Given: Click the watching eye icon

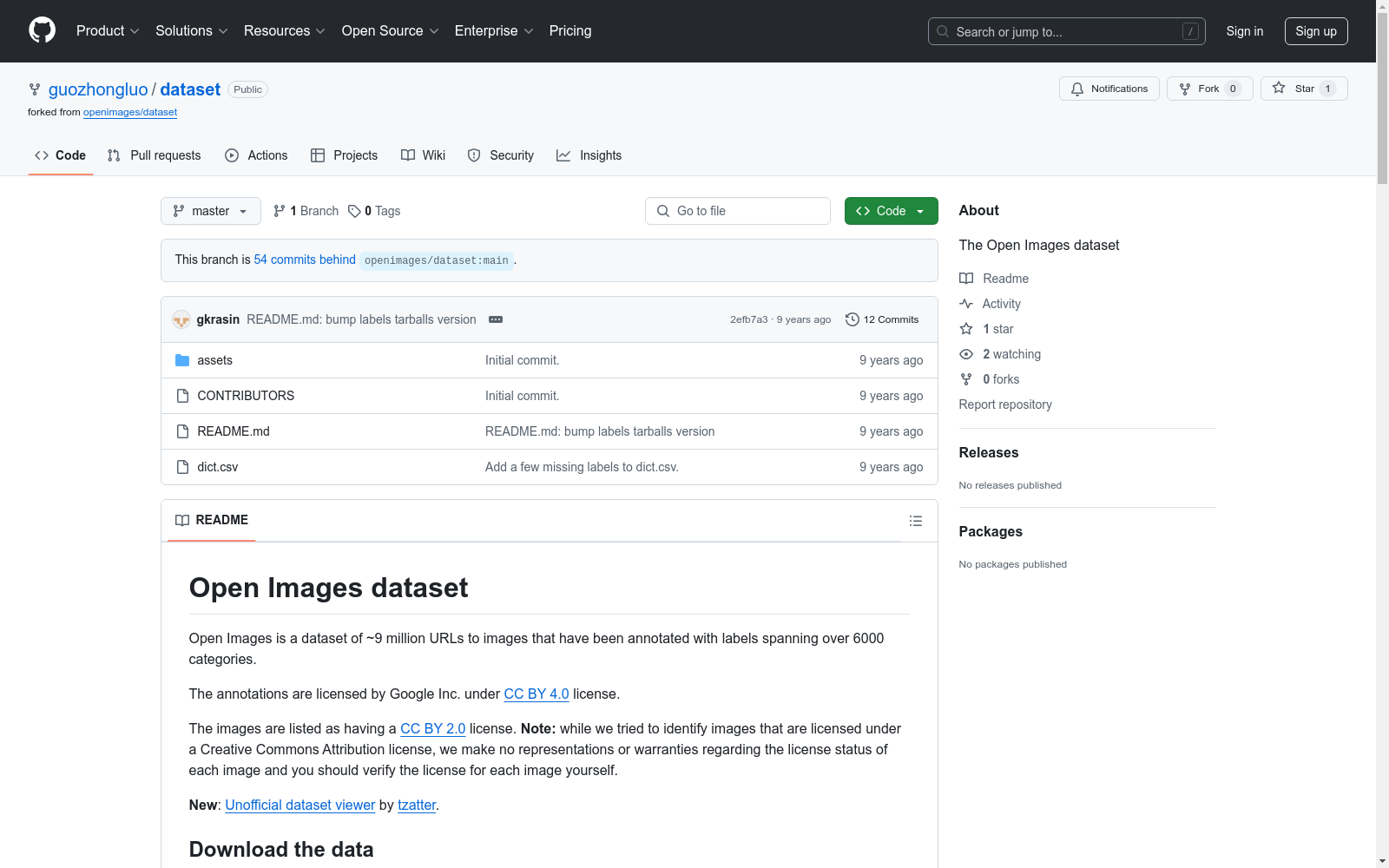Looking at the screenshot, I should tap(966, 354).
